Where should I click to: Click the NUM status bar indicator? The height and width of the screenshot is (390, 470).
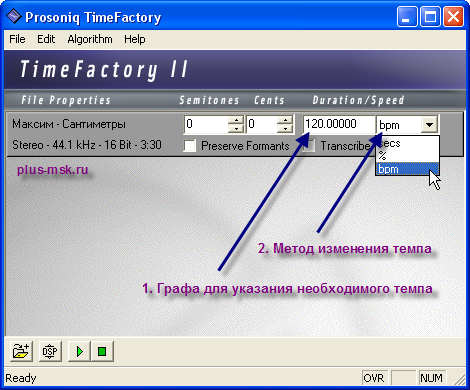point(431,378)
